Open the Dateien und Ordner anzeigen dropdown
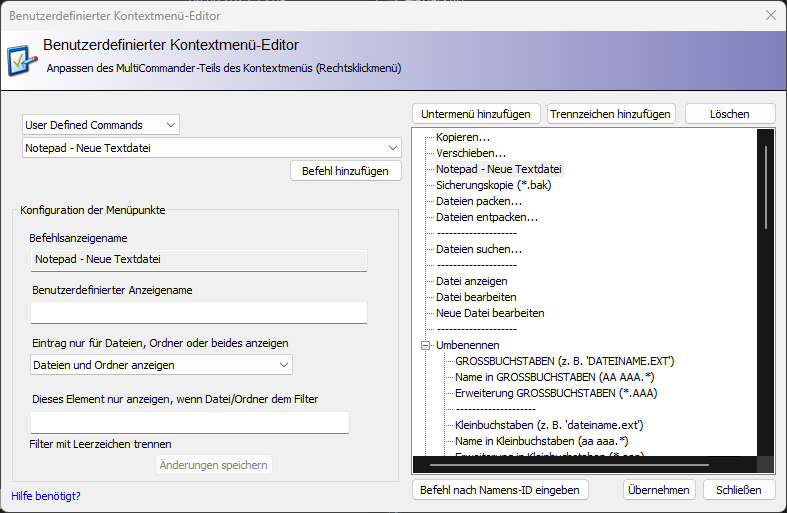Image resolution: width=787 pixels, height=513 pixels. click(161, 365)
